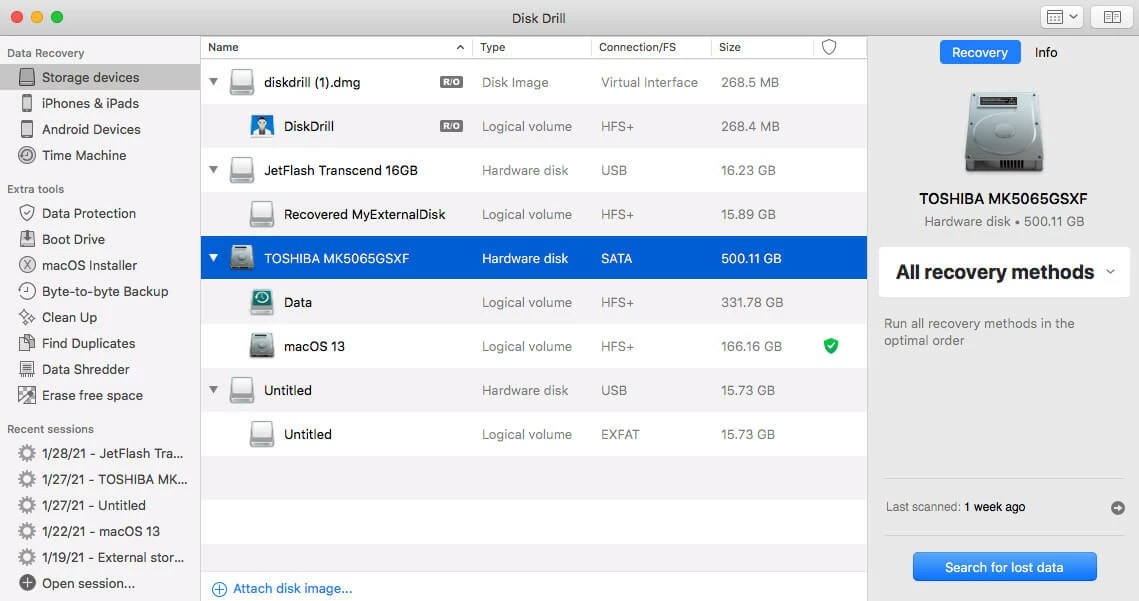Screen dimensions: 1139x601
Task: Load session 1/19/21 External storage
Action: pyautogui.click(x=113, y=558)
